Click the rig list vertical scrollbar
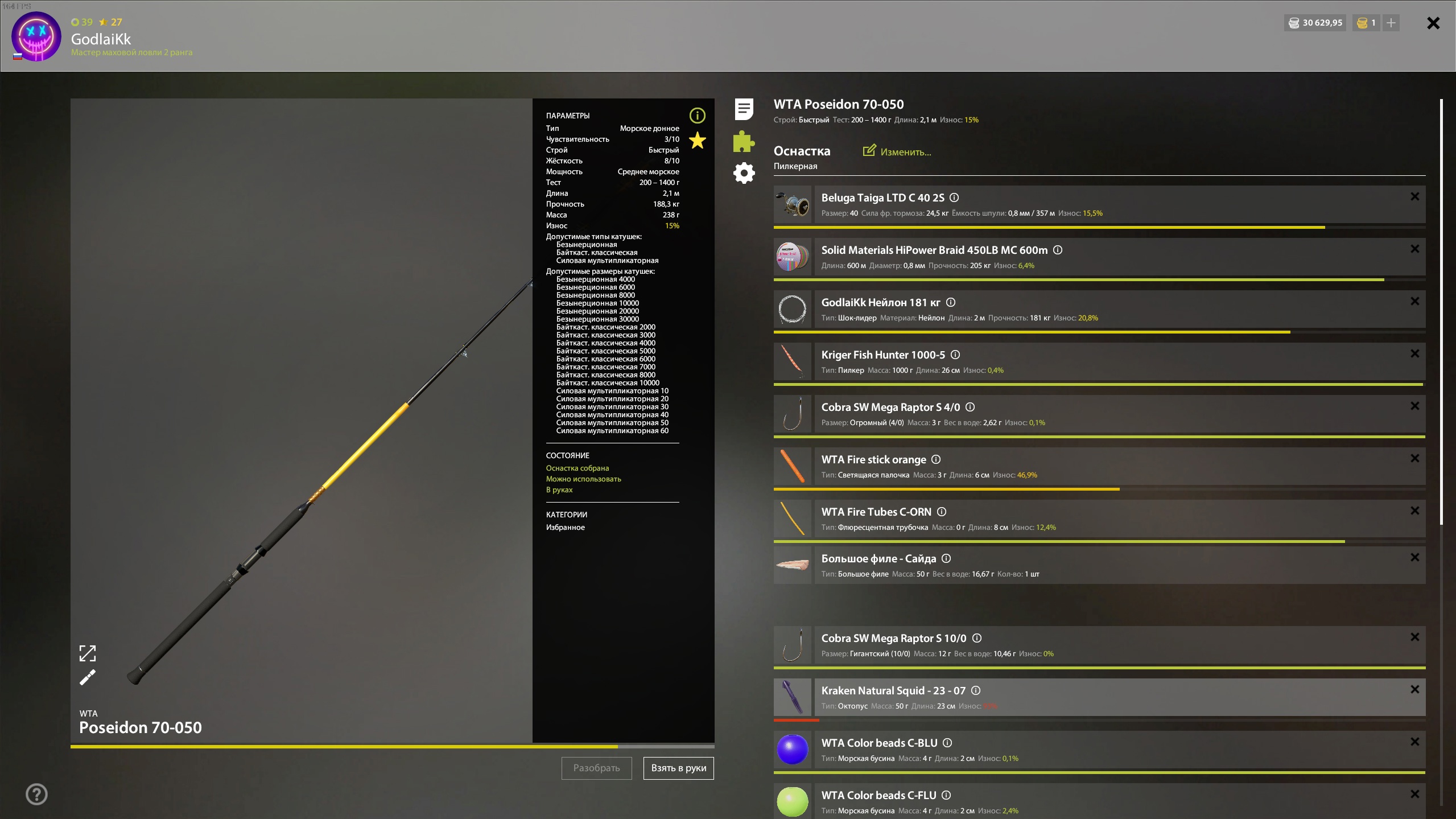The image size is (1456, 819). tap(1441, 312)
